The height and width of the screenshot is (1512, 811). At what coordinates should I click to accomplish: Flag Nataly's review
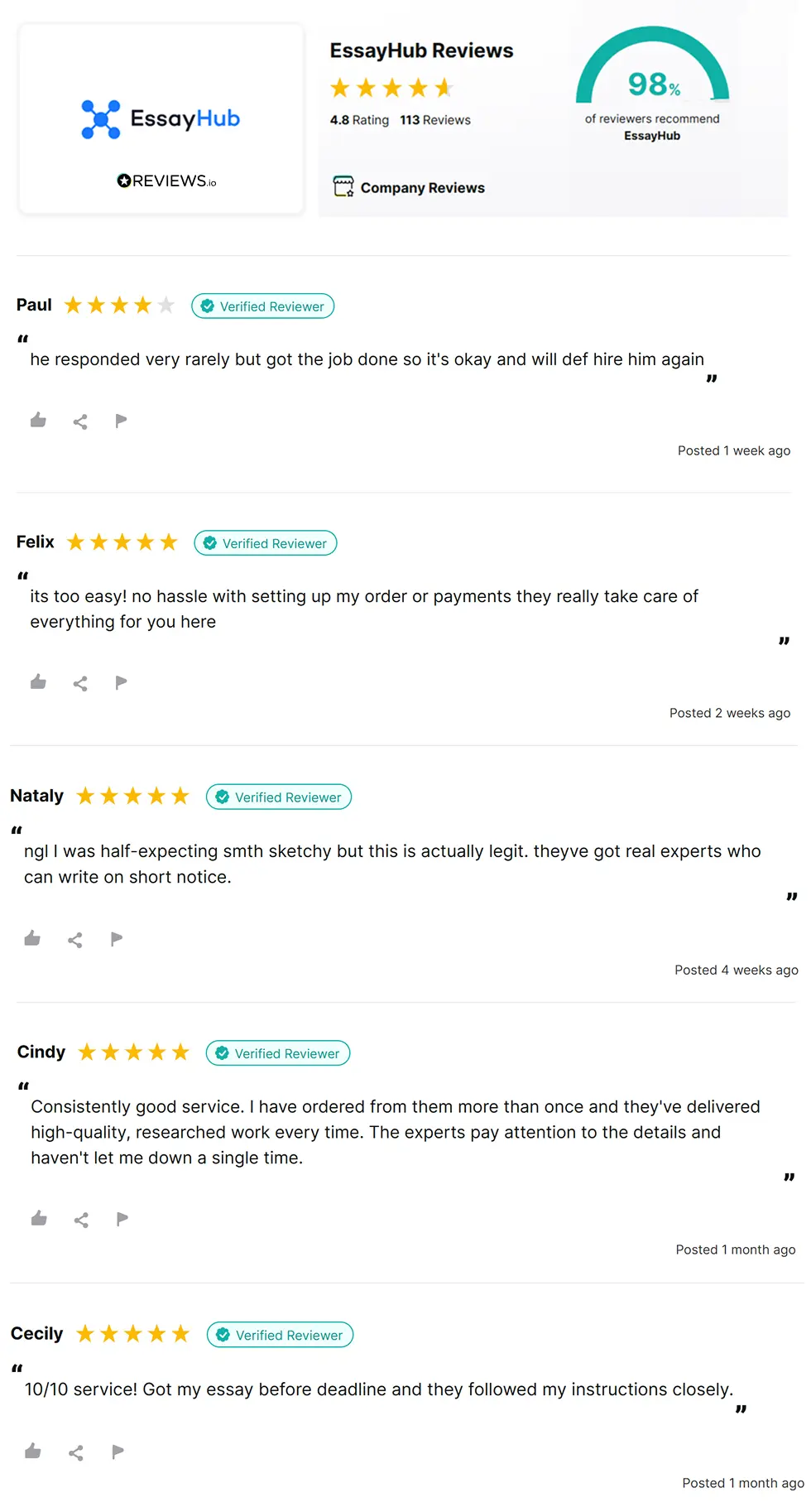(x=117, y=938)
